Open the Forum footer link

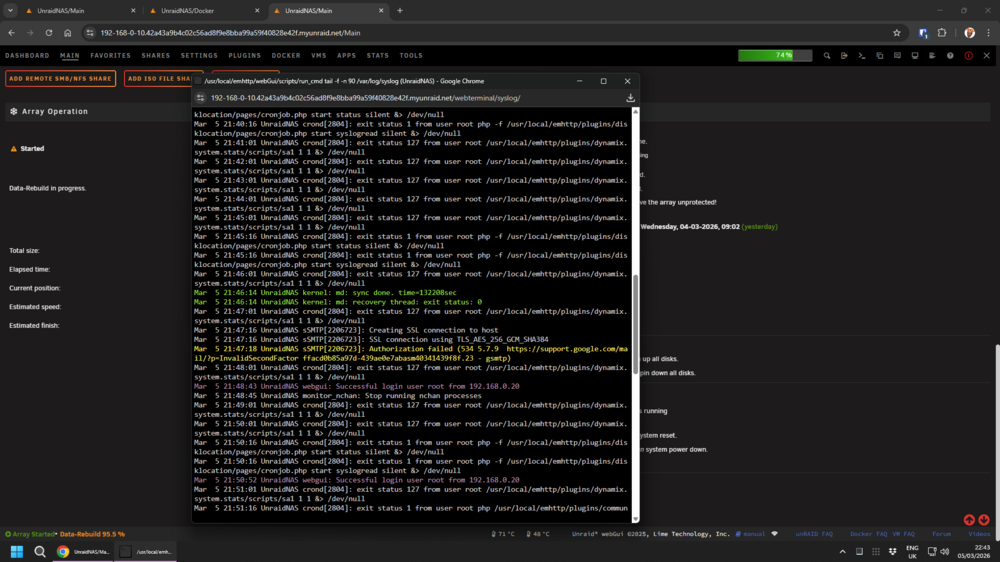[941, 534]
